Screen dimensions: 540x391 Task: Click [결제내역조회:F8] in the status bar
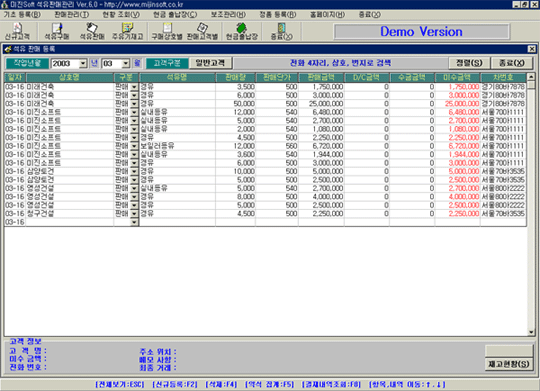(x=331, y=384)
